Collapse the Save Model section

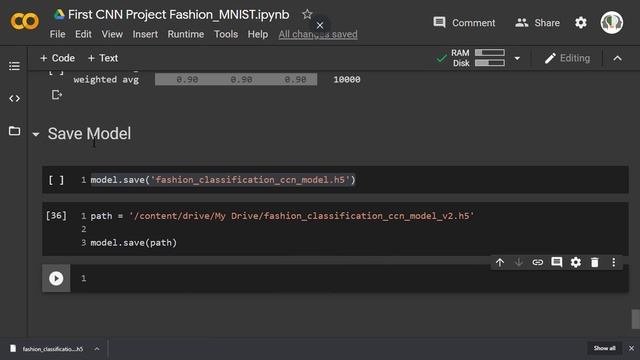click(36, 134)
